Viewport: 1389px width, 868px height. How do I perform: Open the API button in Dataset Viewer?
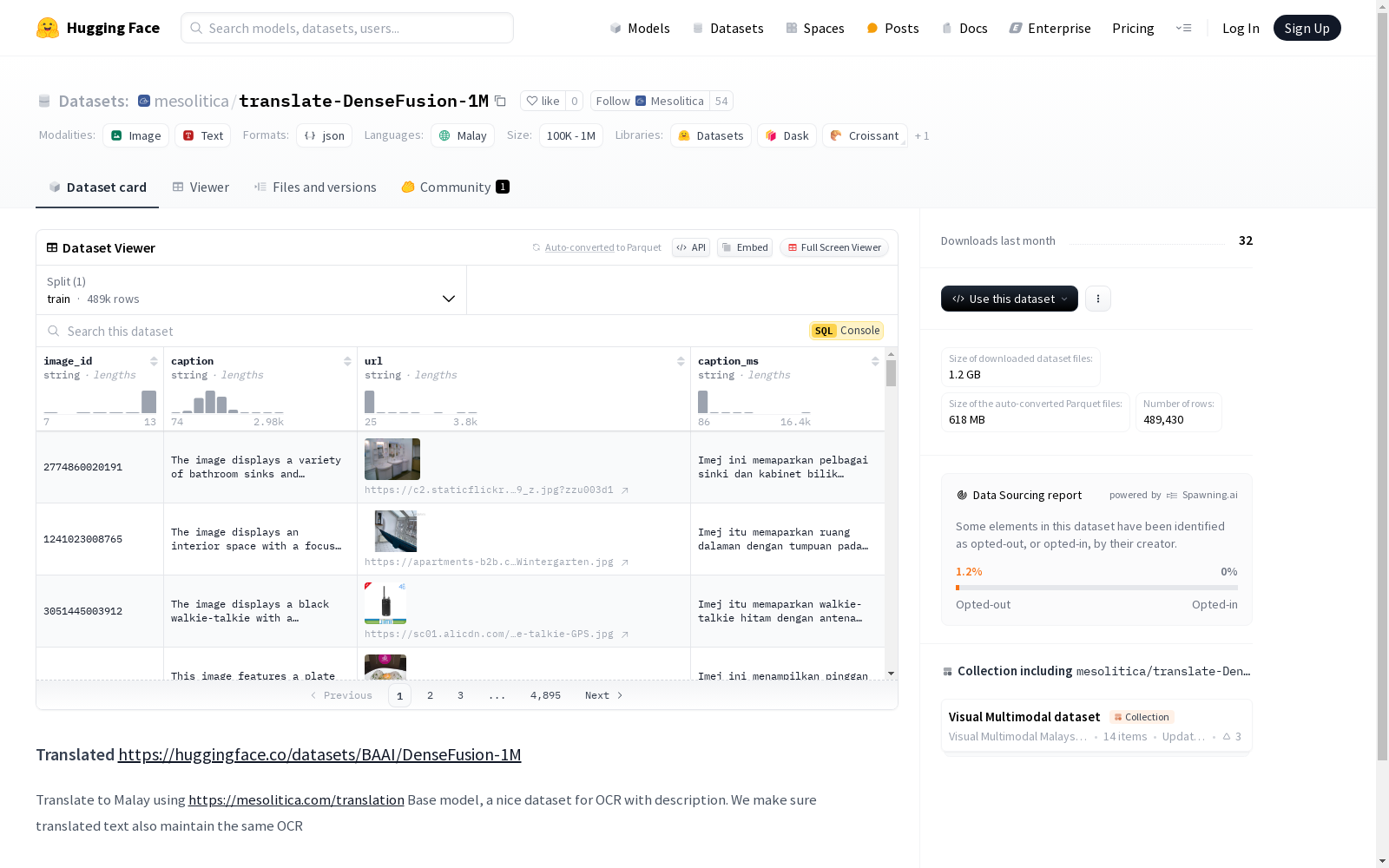click(691, 247)
